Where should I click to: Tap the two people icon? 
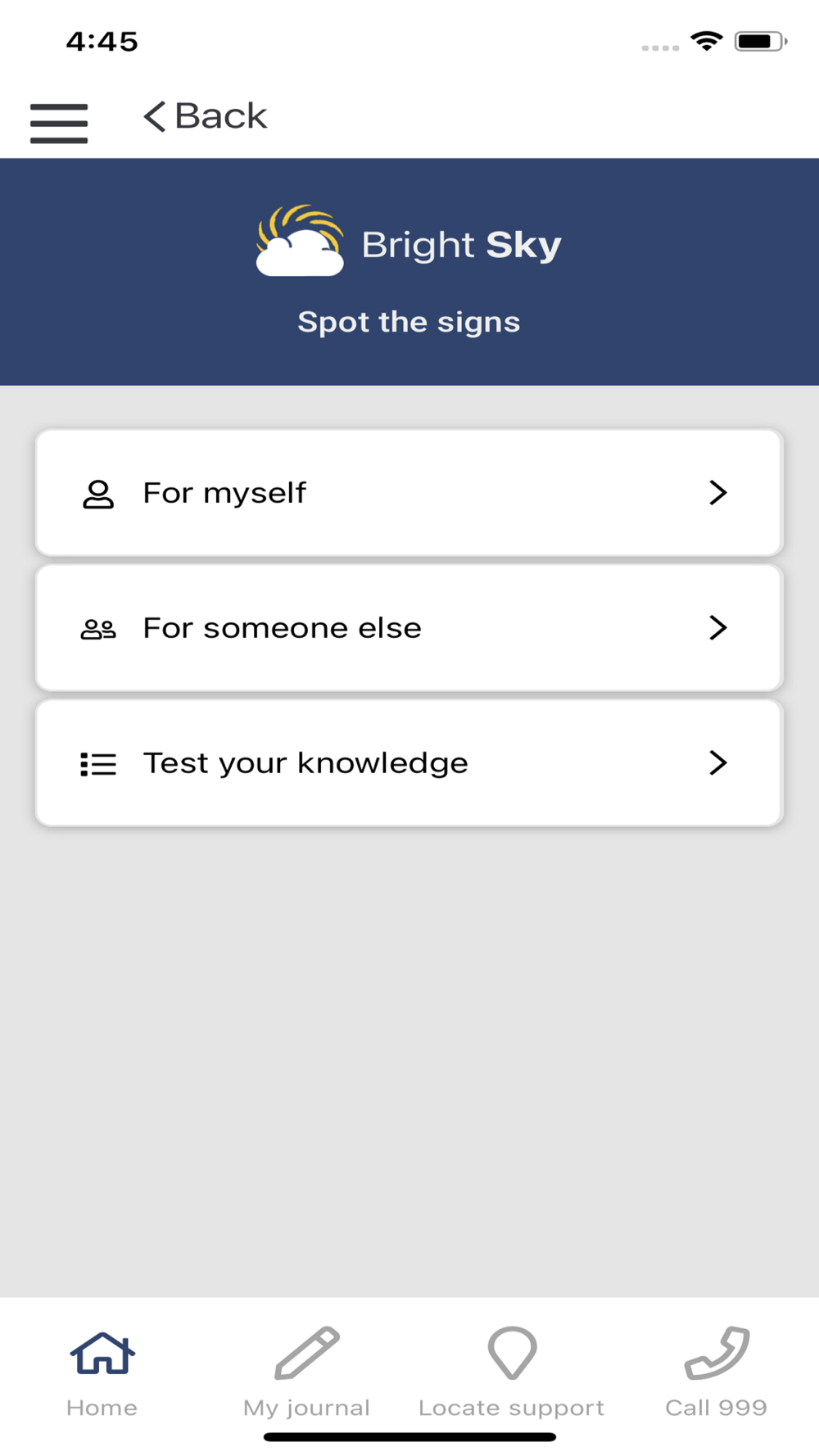(x=98, y=629)
